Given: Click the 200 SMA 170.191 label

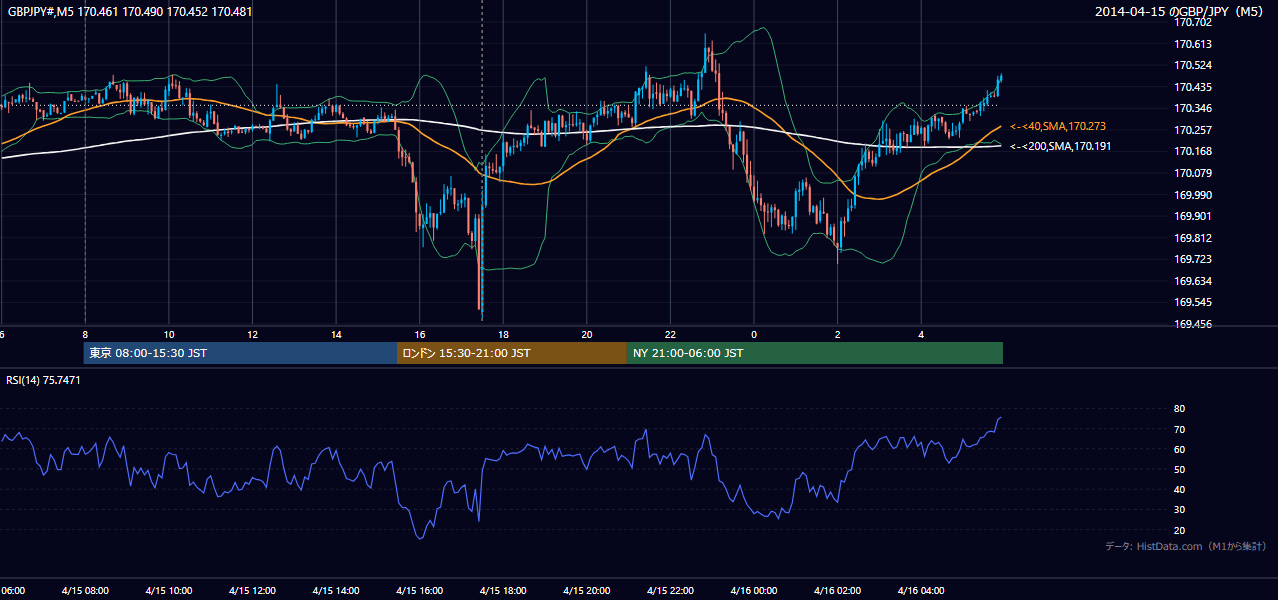Looking at the screenshot, I should [x=1060, y=147].
